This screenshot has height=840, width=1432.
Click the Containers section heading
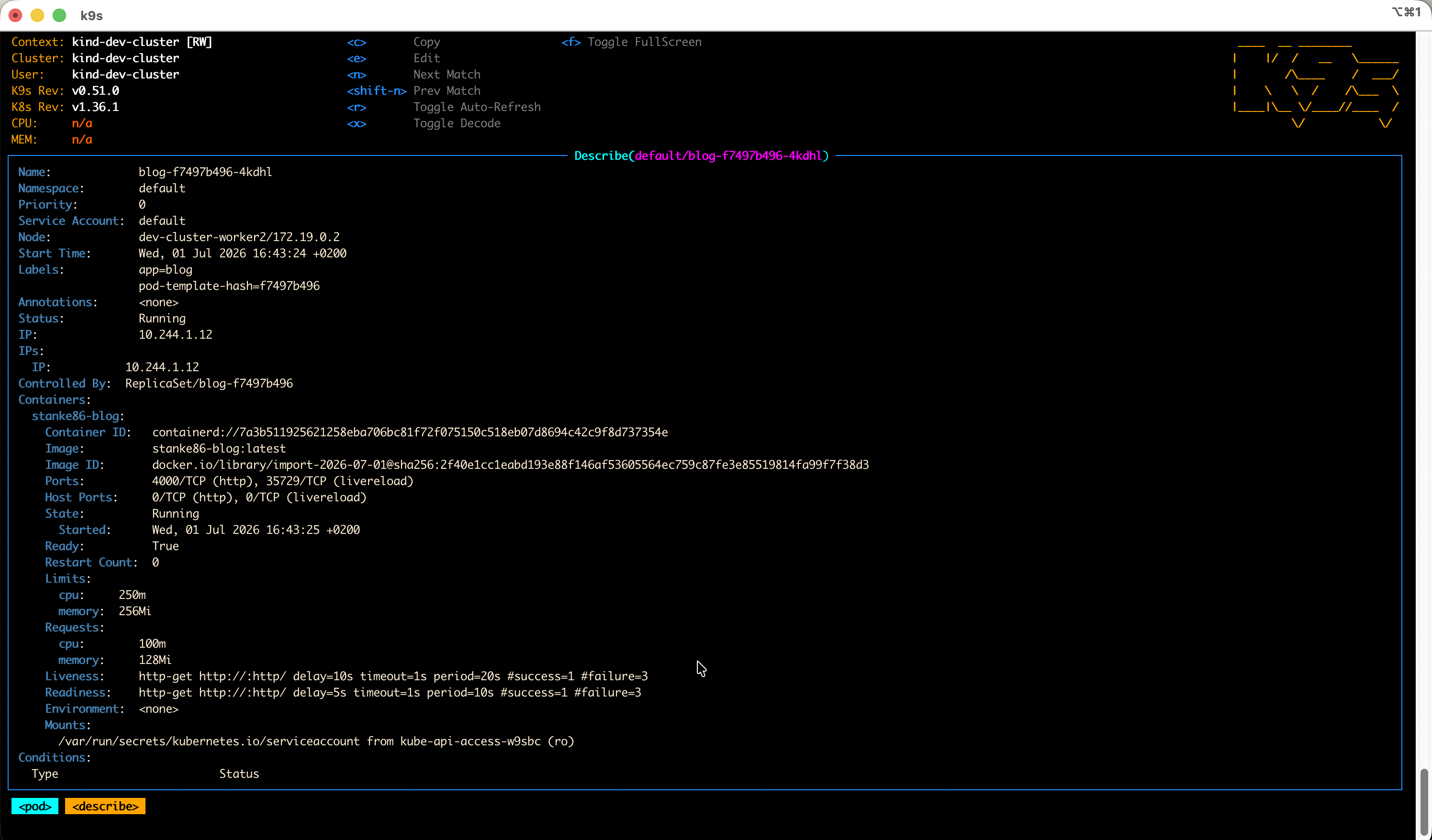coord(55,400)
